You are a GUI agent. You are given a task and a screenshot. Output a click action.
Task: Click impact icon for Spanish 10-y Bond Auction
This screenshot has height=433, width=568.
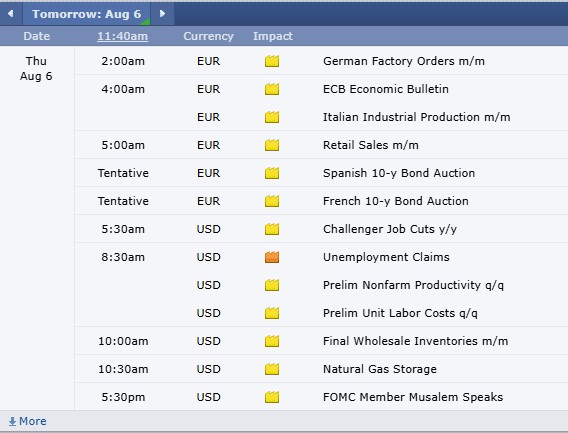(272, 173)
